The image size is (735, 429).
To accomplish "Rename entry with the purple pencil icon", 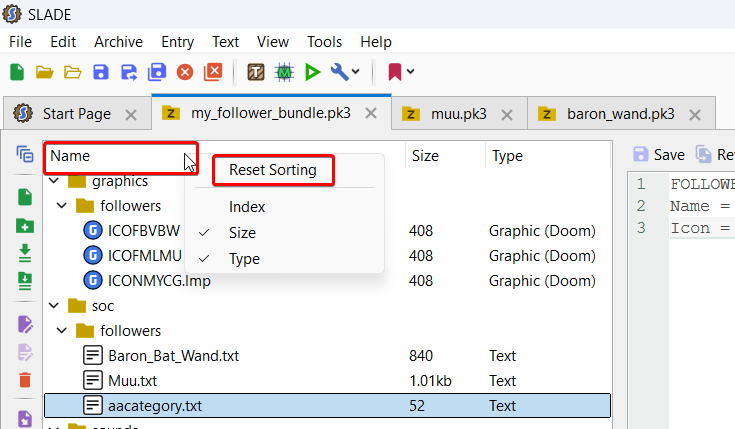I will point(25,324).
